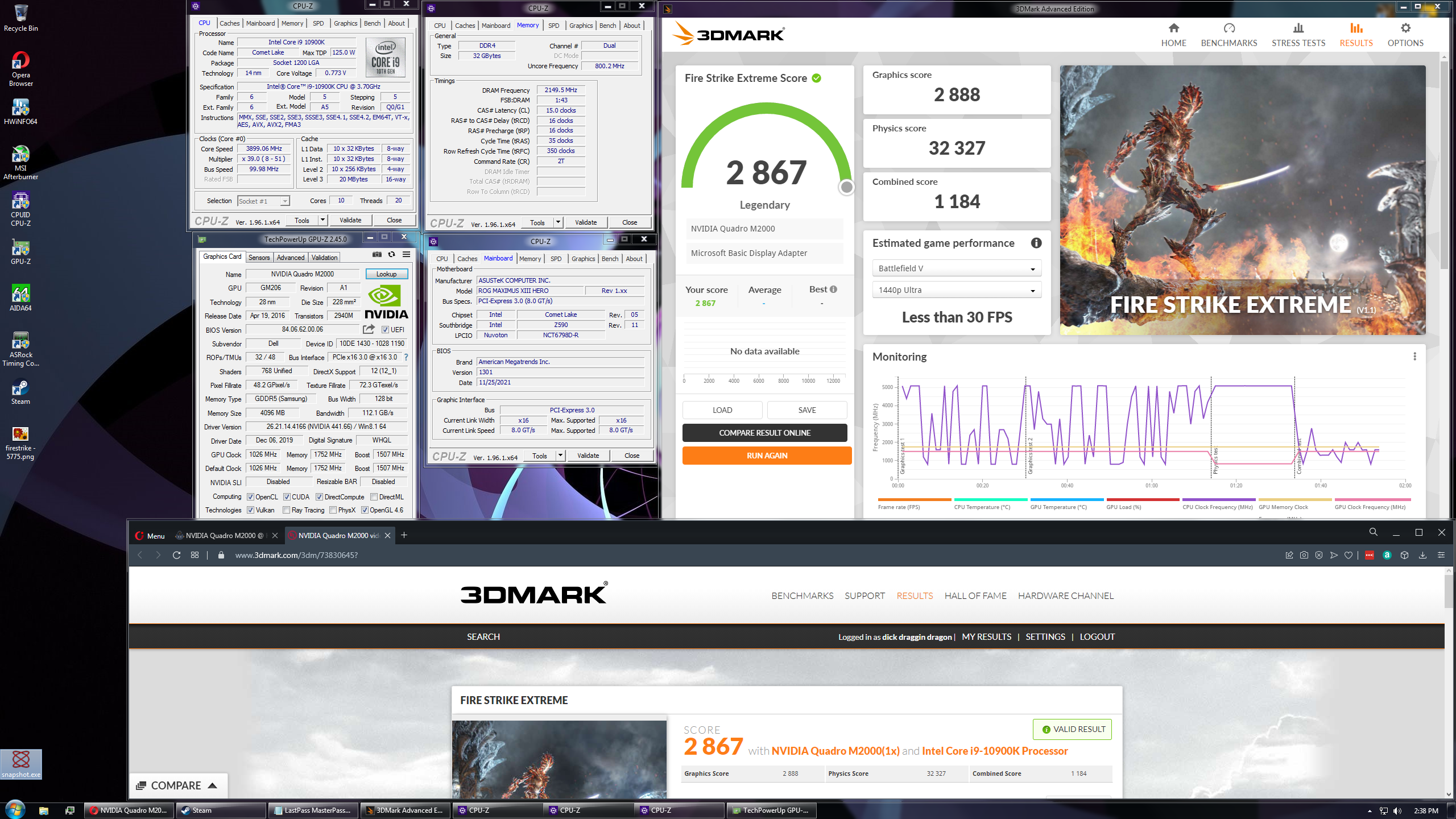
Task: Click info icon beside Estimated game performance
Action: tap(1036, 243)
